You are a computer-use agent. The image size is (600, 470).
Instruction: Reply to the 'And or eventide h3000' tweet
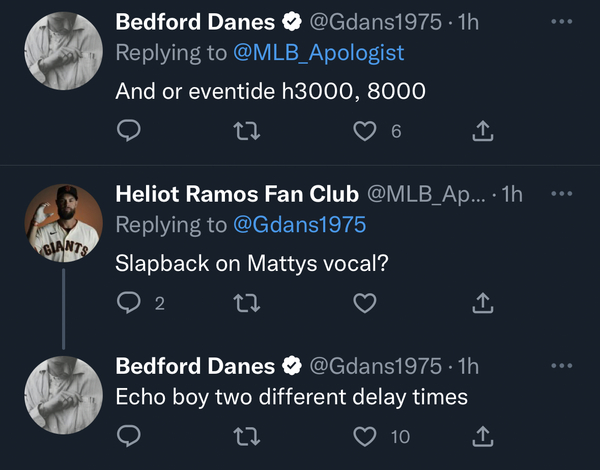coord(129,131)
